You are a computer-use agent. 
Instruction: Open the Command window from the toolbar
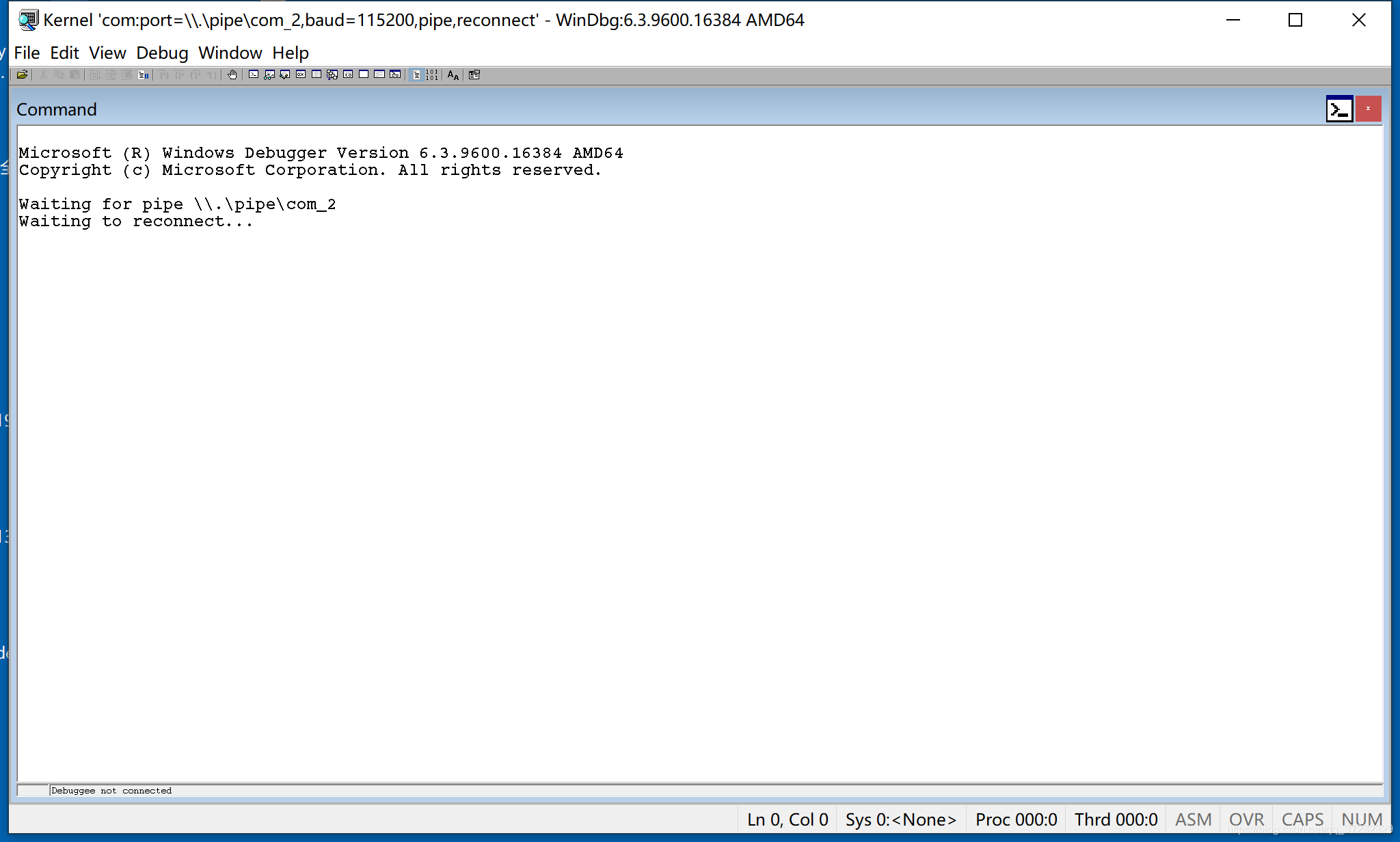(x=253, y=74)
